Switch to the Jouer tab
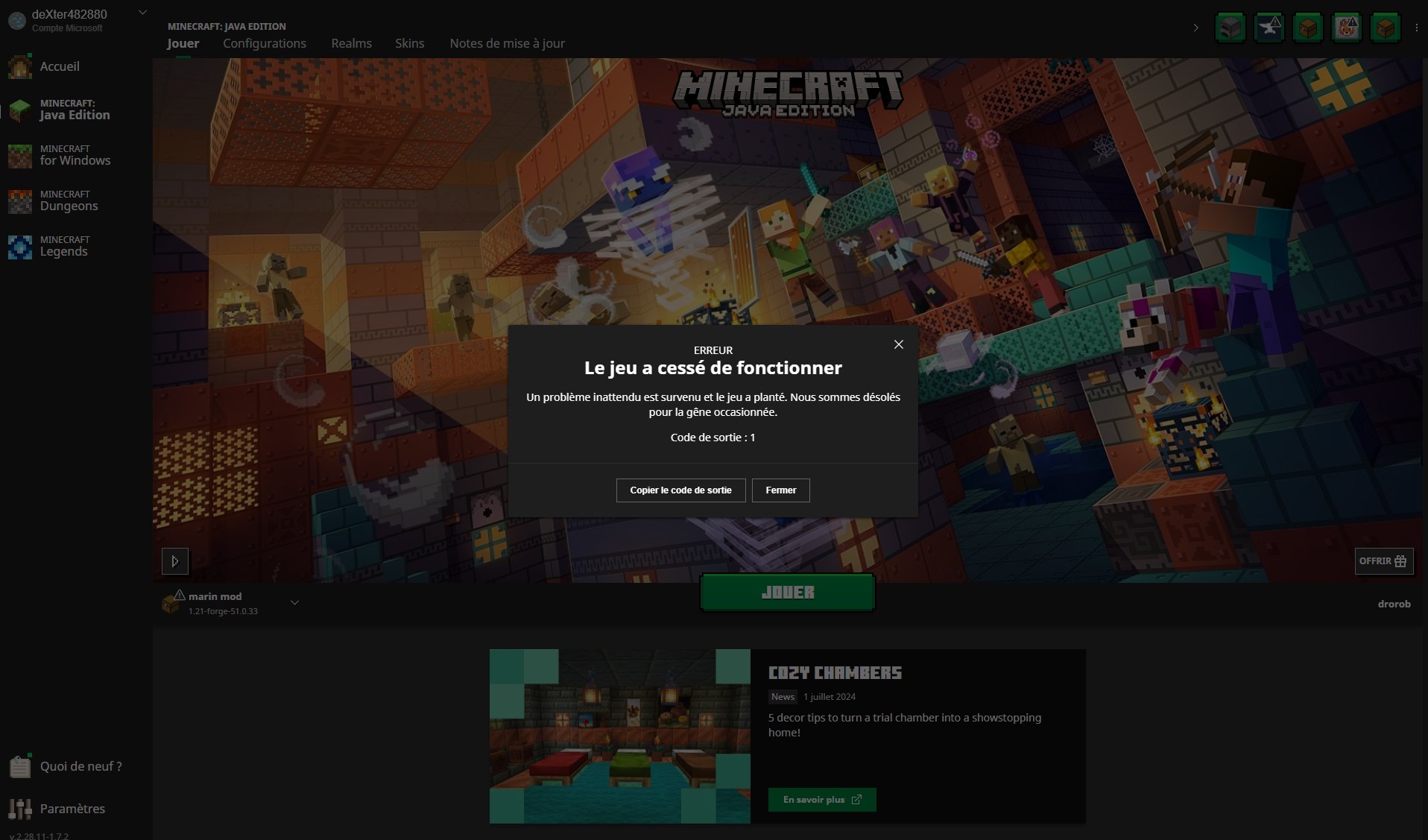Viewport: 1428px width, 840px height. click(183, 43)
